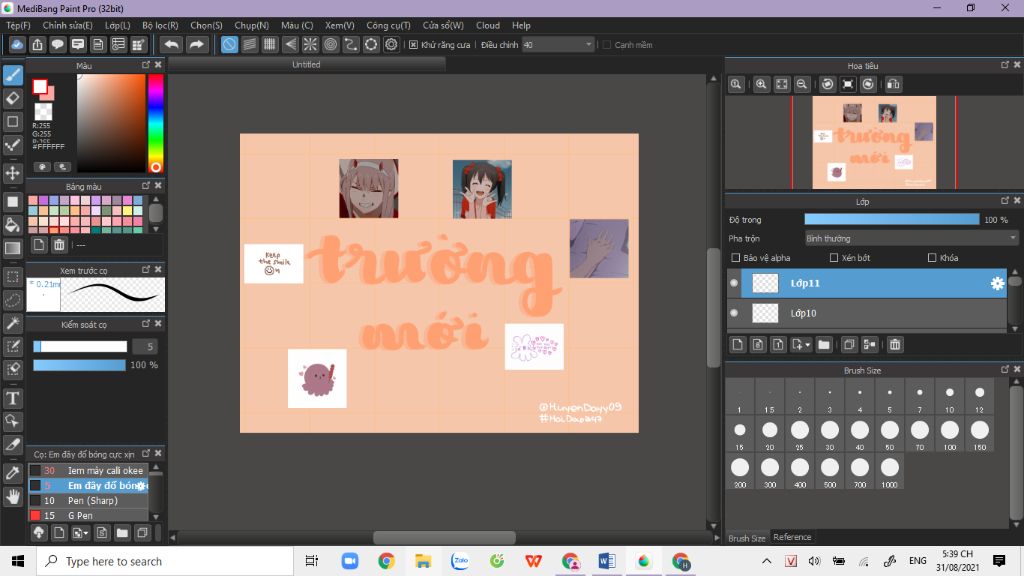This screenshot has height=576, width=1024.
Task: Enable the crisscross grid snap
Action: pyautogui.click(x=270, y=44)
